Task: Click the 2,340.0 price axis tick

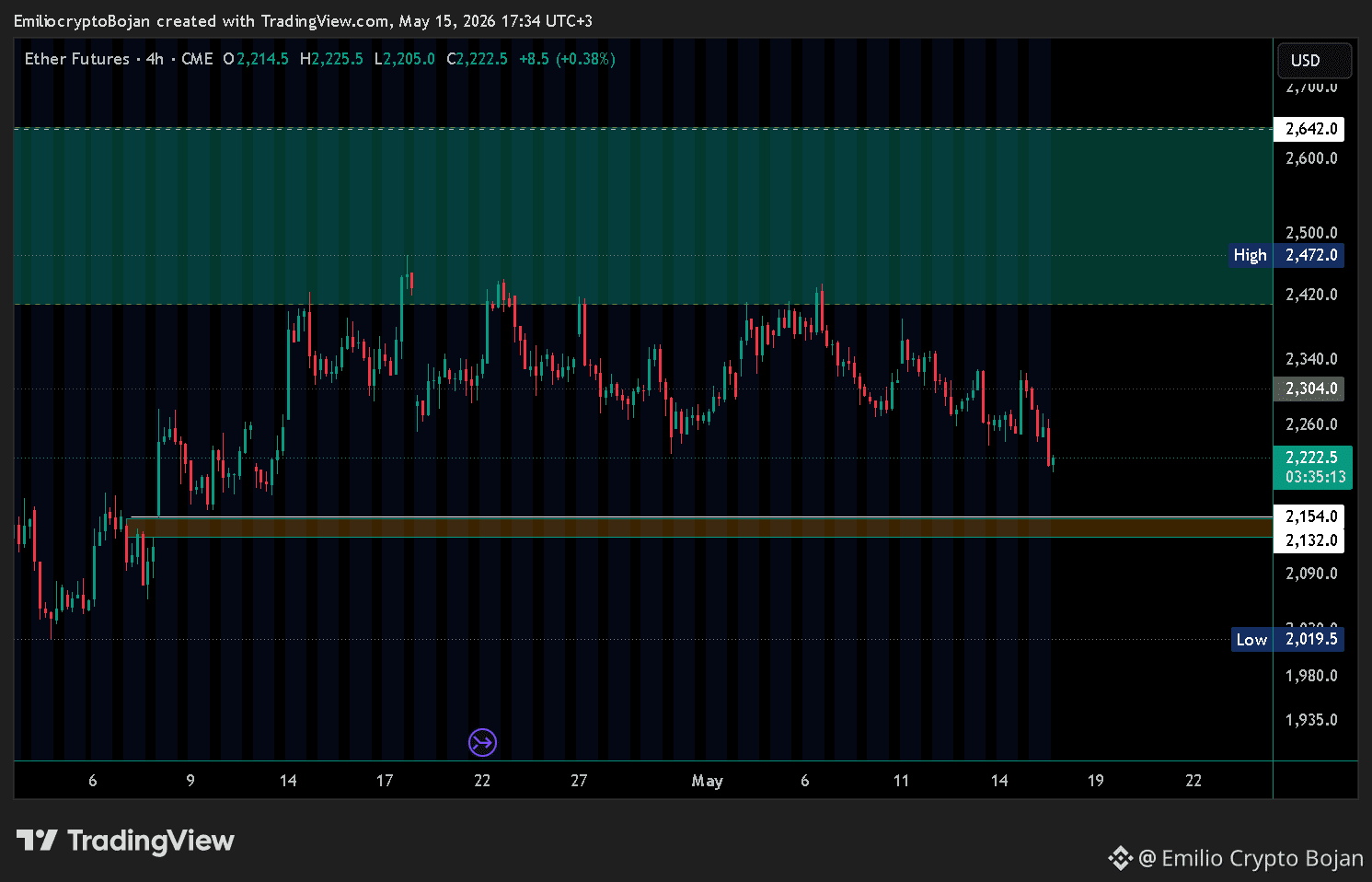Action: [x=1311, y=359]
